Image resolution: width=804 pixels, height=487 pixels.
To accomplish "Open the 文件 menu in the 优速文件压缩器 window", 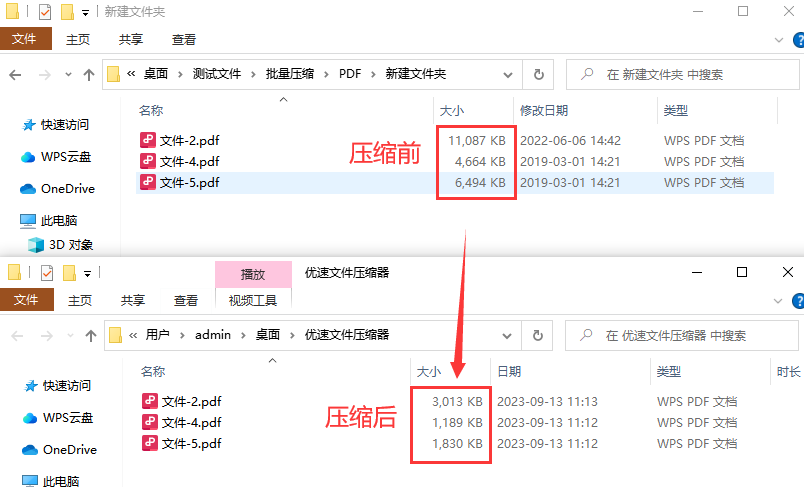I will [x=27, y=300].
